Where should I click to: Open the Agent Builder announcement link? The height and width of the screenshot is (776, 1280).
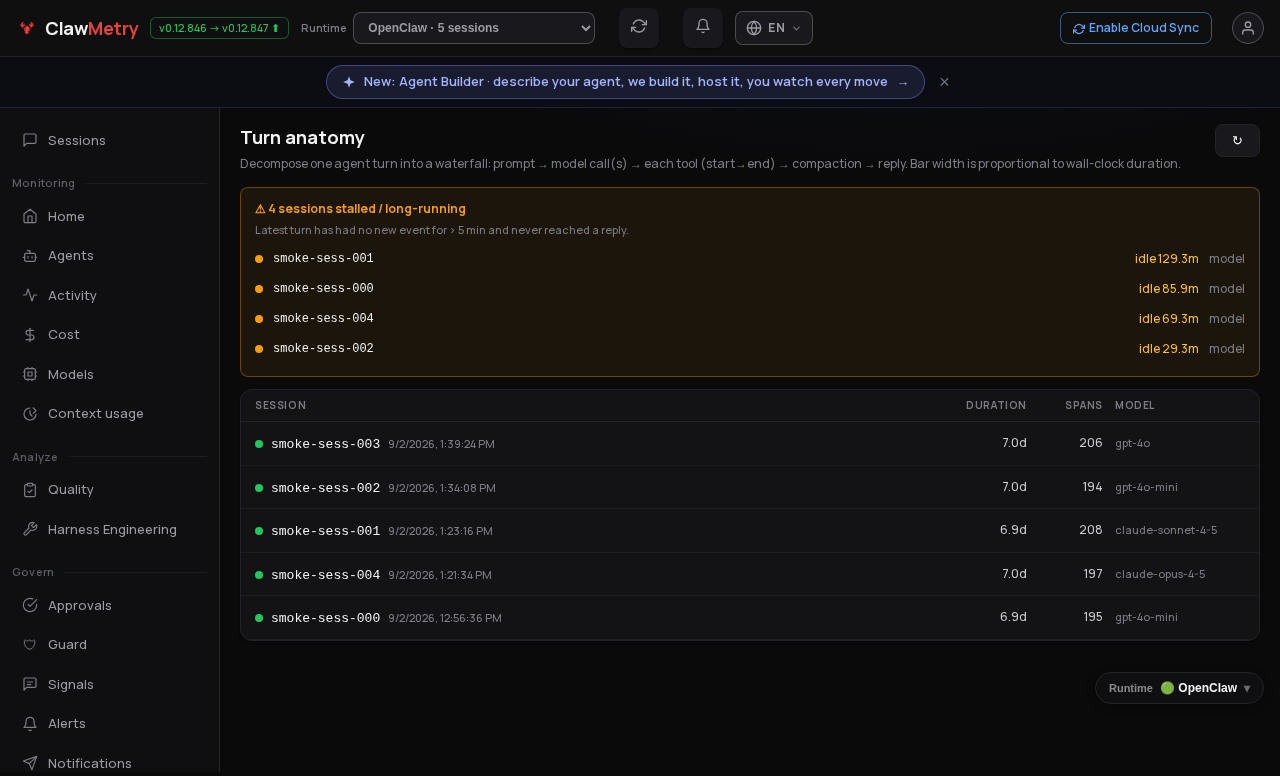coord(625,82)
